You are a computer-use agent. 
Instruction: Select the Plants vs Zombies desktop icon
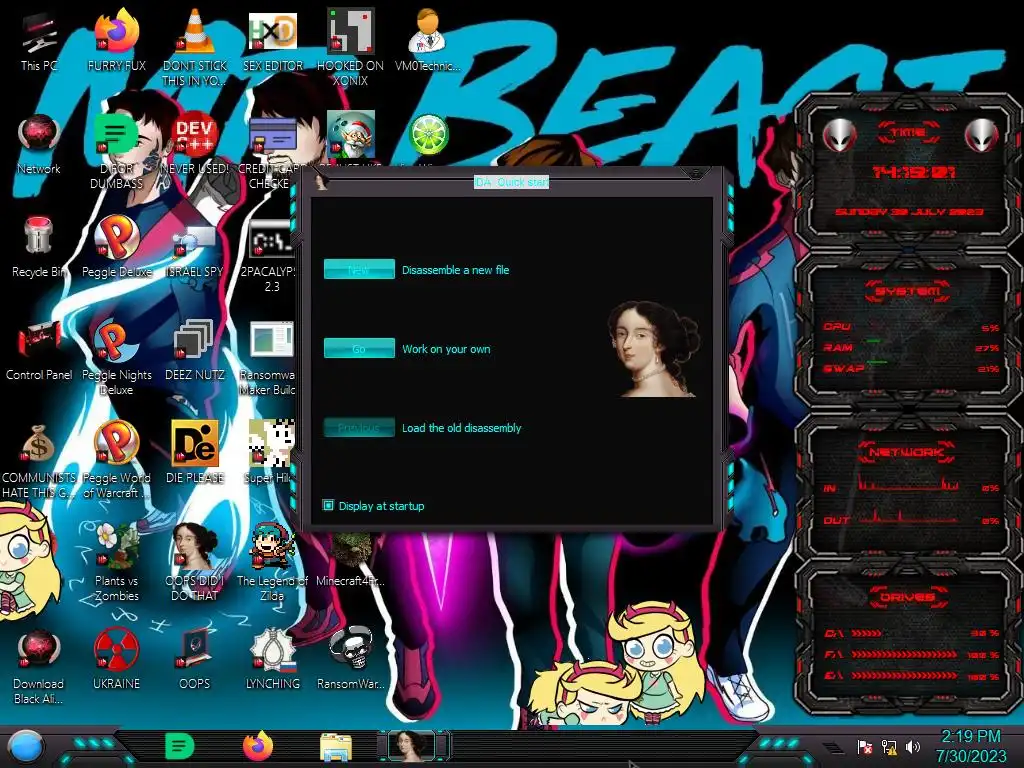[117, 563]
